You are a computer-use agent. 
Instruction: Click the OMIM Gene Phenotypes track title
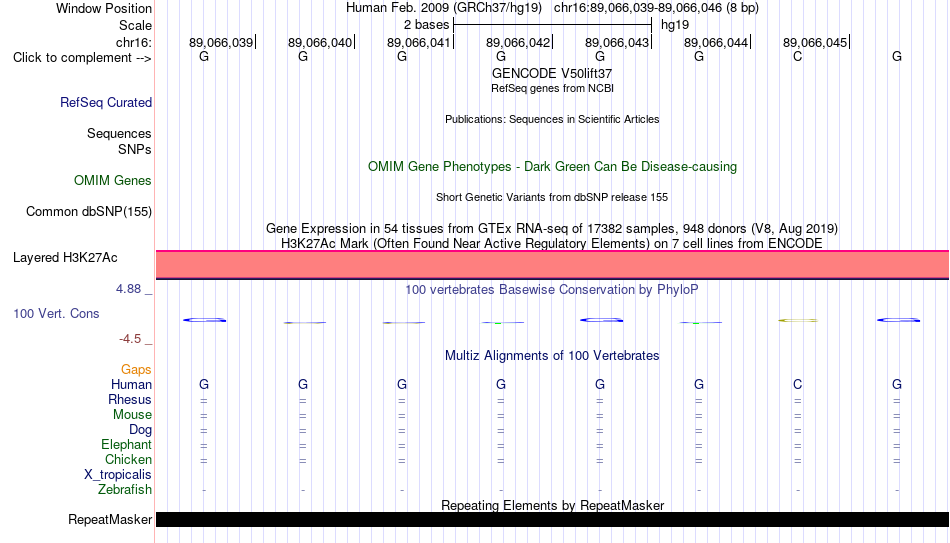pos(552,167)
